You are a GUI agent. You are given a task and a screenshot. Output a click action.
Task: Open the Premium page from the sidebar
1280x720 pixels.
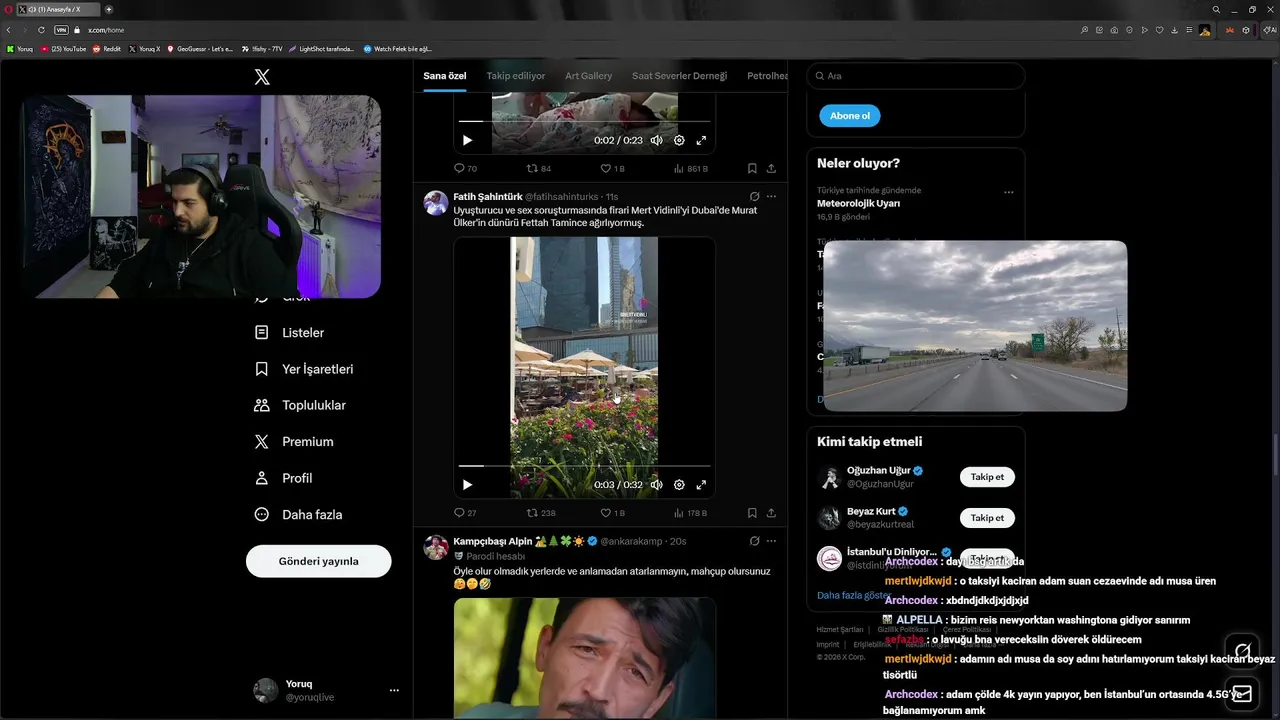click(x=294, y=441)
